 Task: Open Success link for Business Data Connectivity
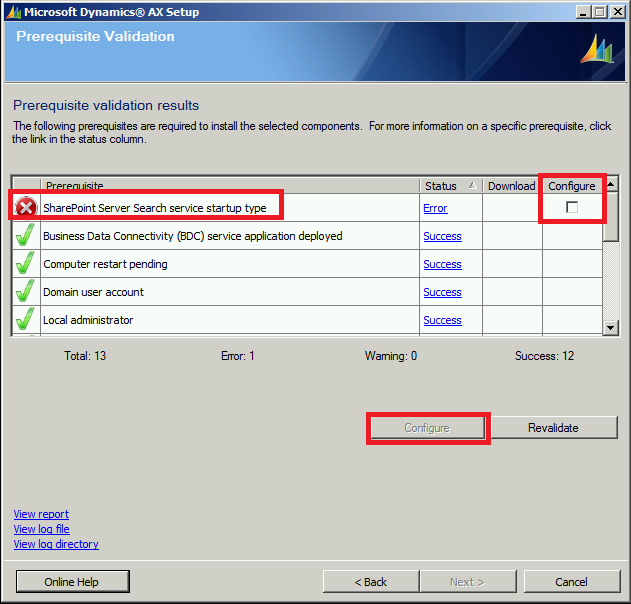[x=442, y=236]
